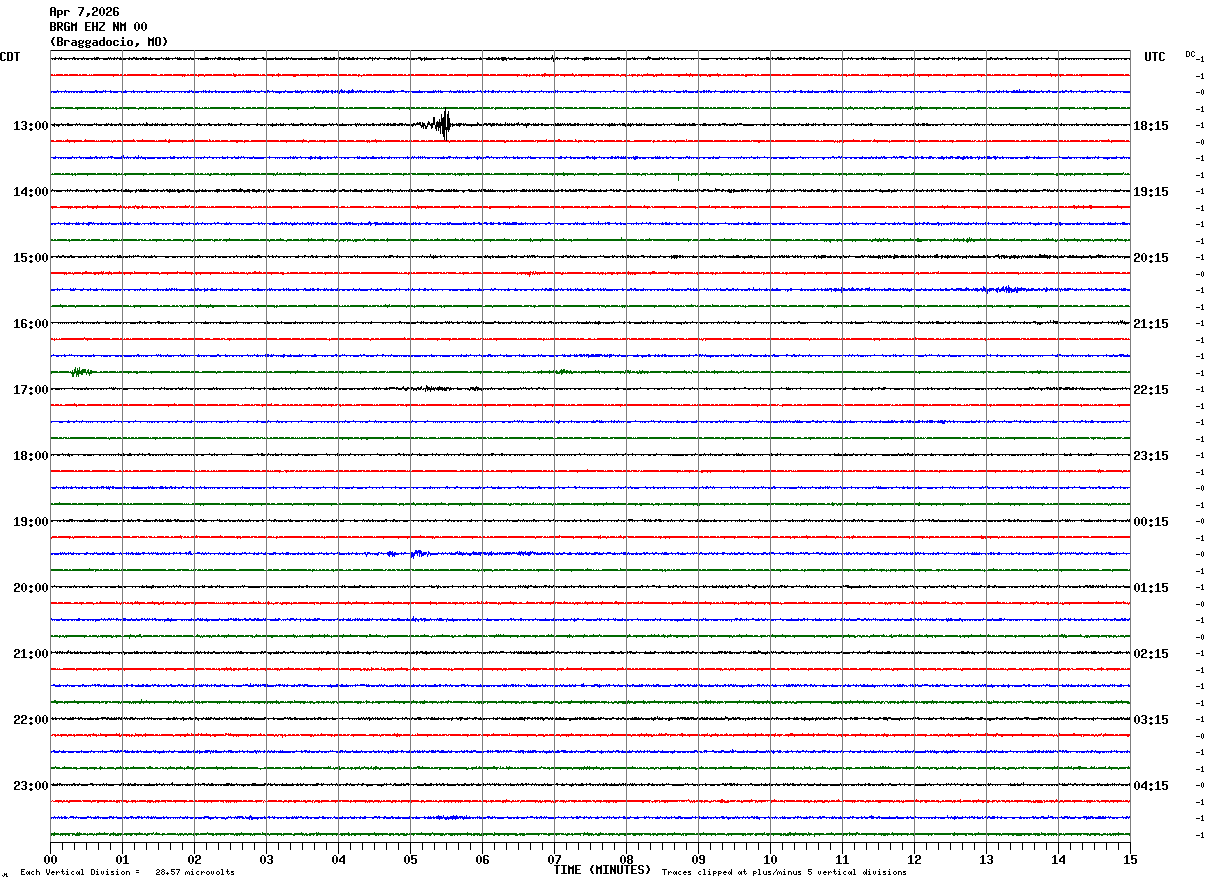This screenshot has width=1210, height=886.
Task: Click the '00' minute axis tick label
Action: coord(50,859)
